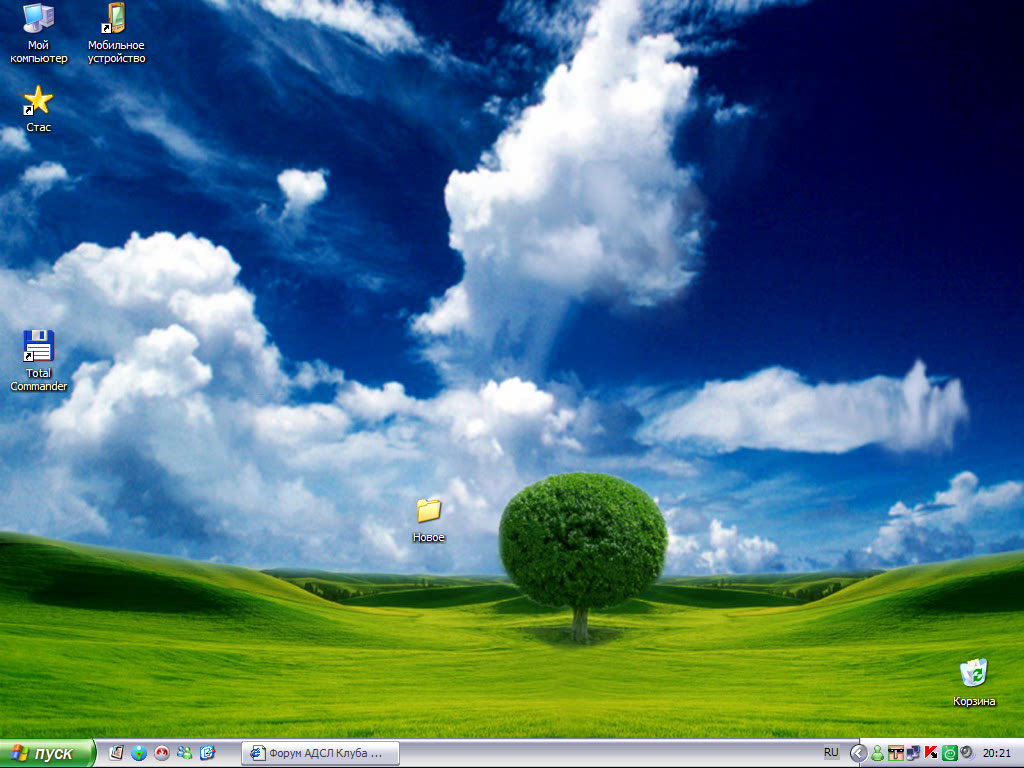Open the RU language indicator
1024x768 pixels.
[x=831, y=752]
